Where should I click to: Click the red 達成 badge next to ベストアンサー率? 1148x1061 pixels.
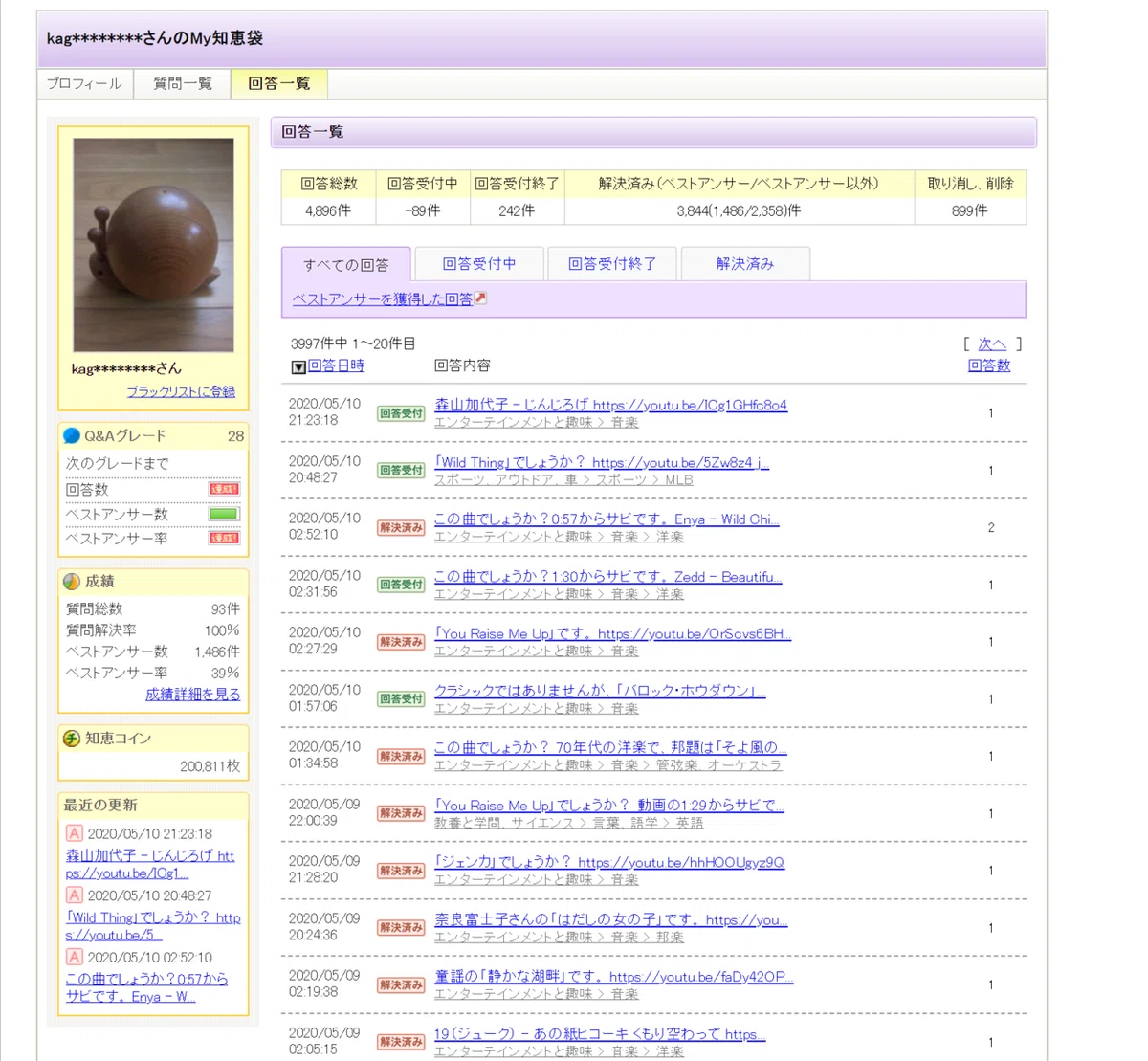click(x=224, y=539)
